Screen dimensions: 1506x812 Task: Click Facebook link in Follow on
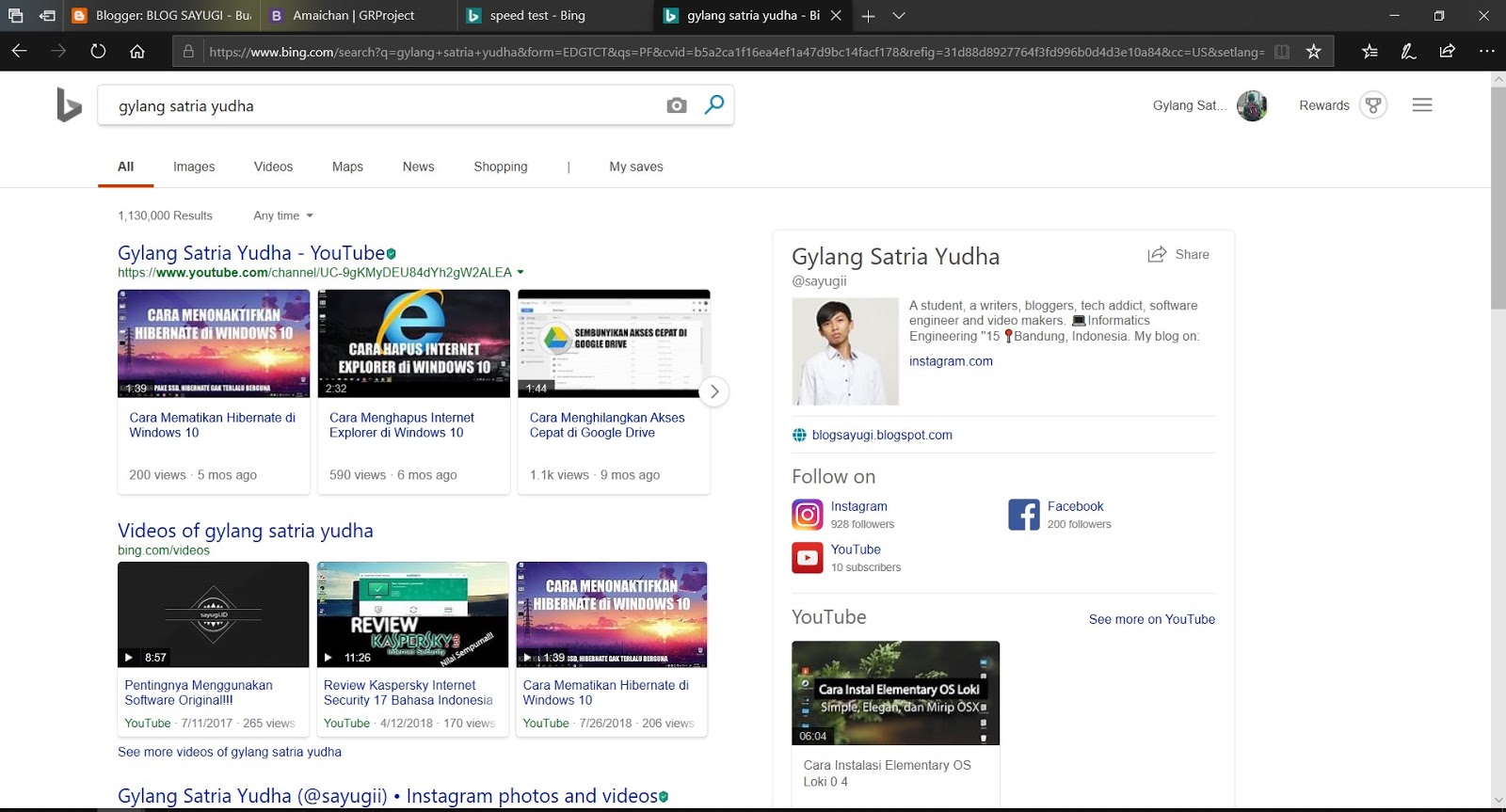(x=1075, y=506)
